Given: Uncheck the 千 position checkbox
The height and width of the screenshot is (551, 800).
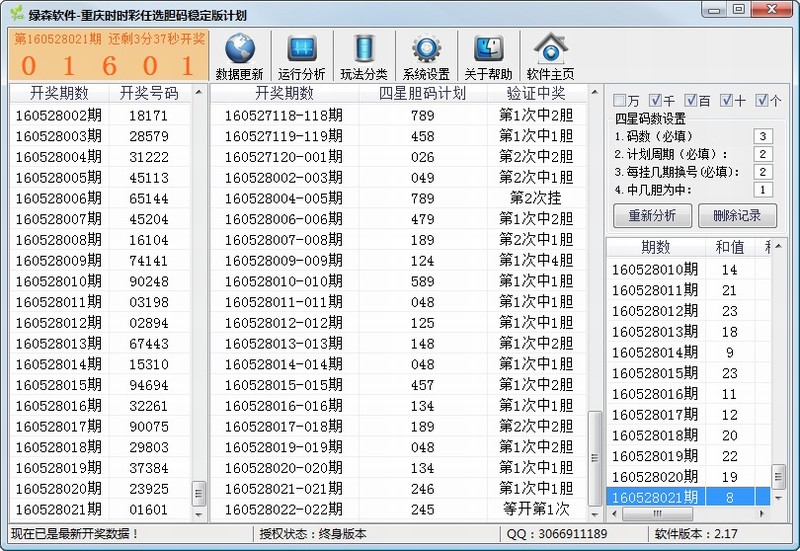Looking at the screenshot, I should pyautogui.click(x=656, y=101).
